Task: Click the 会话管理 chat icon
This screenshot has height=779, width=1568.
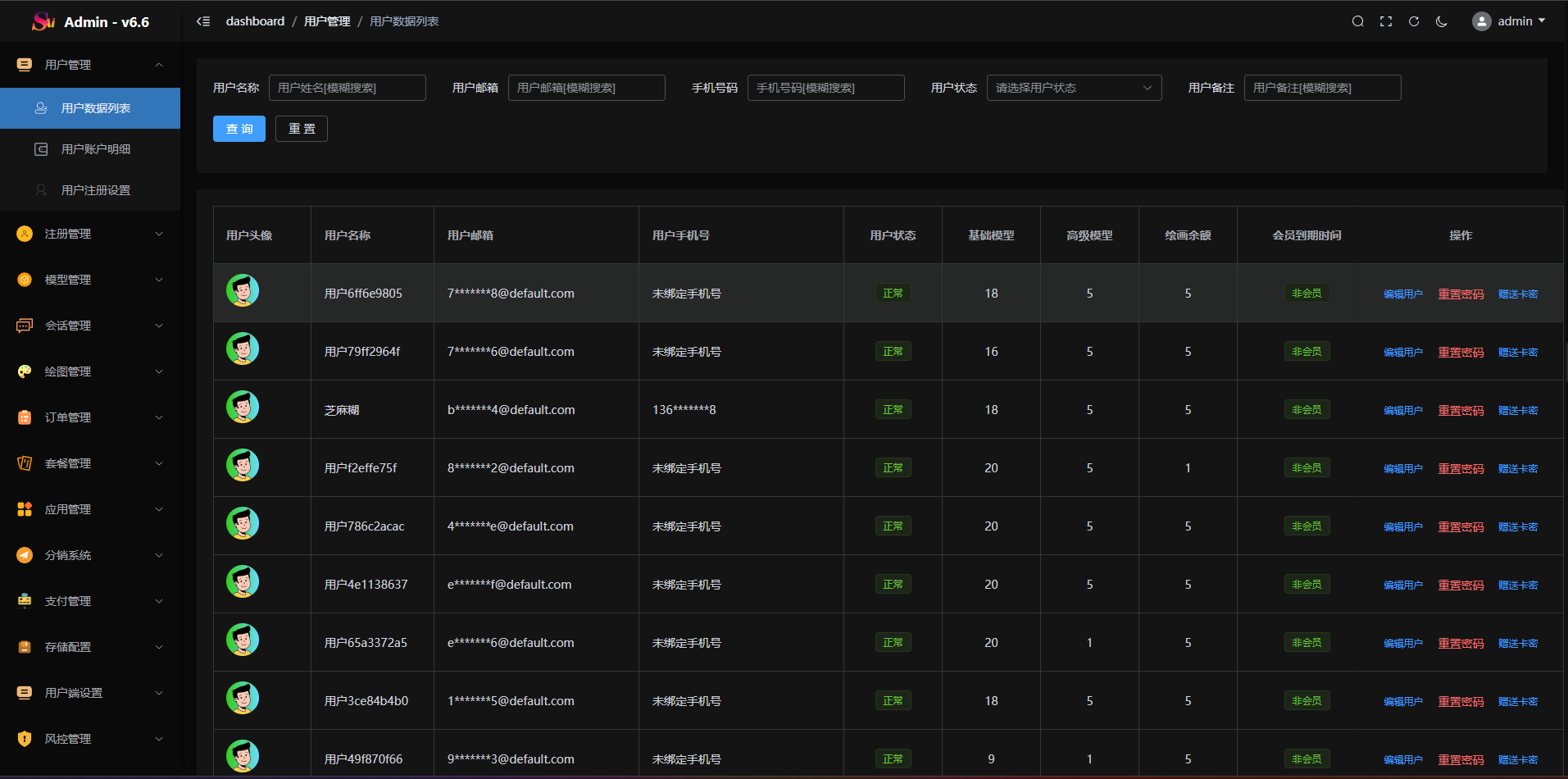Action: (25, 326)
